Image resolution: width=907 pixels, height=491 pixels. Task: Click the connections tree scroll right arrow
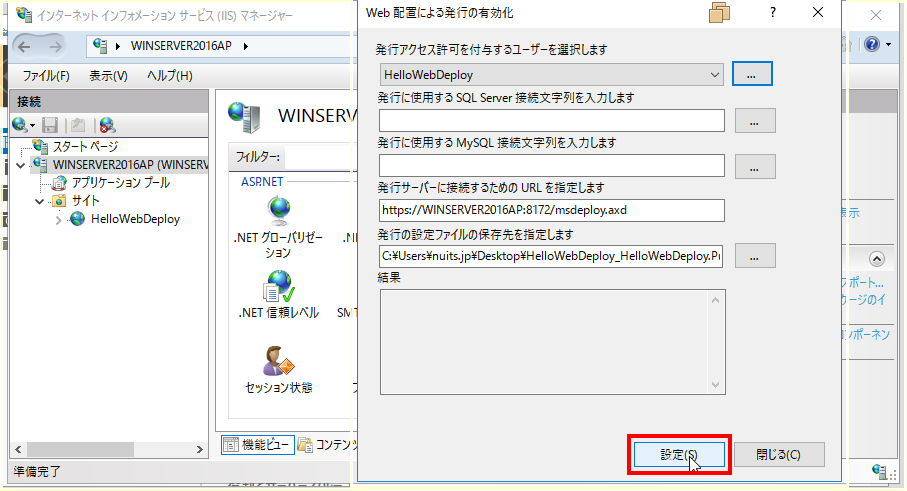click(200, 449)
